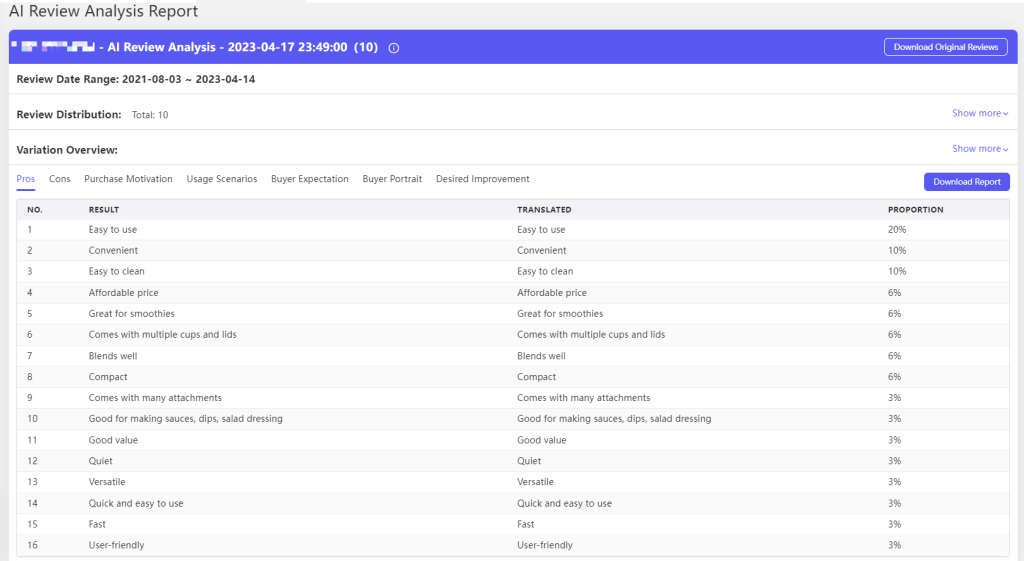
Task: Expand Variation Overview with Show more
Action: (x=980, y=148)
